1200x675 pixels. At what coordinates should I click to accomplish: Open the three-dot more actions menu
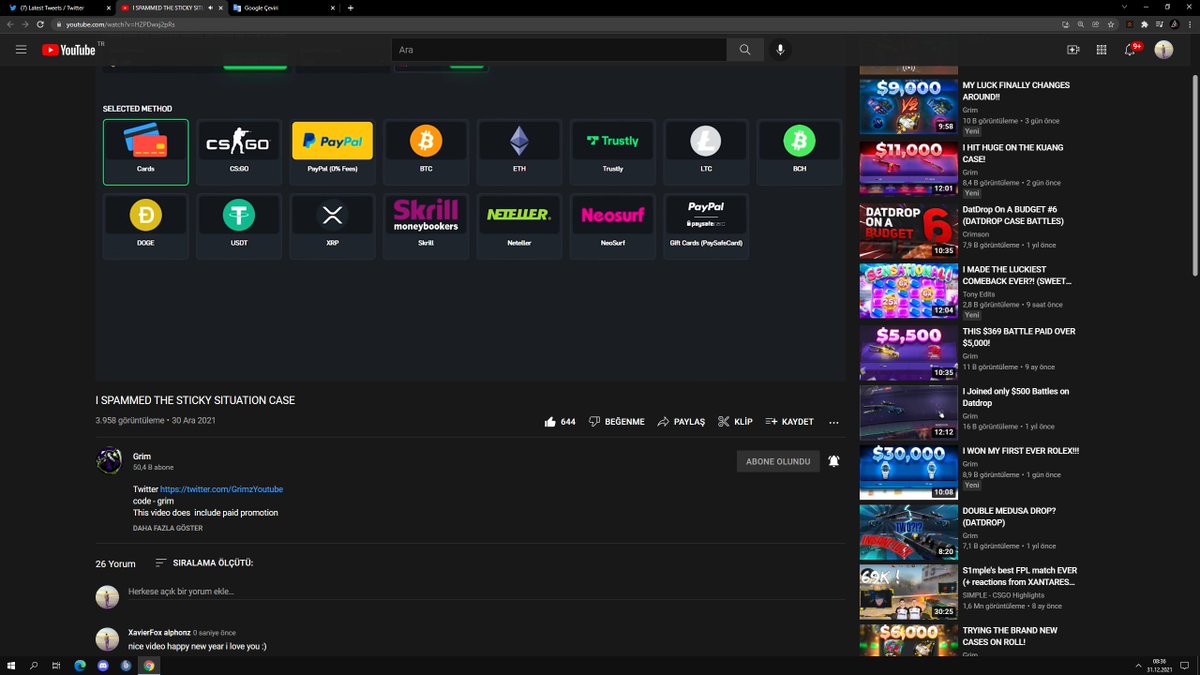tap(833, 422)
